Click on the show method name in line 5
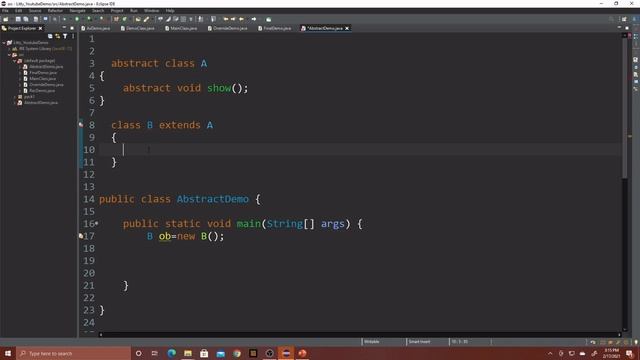640x360 pixels. click(219, 88)
